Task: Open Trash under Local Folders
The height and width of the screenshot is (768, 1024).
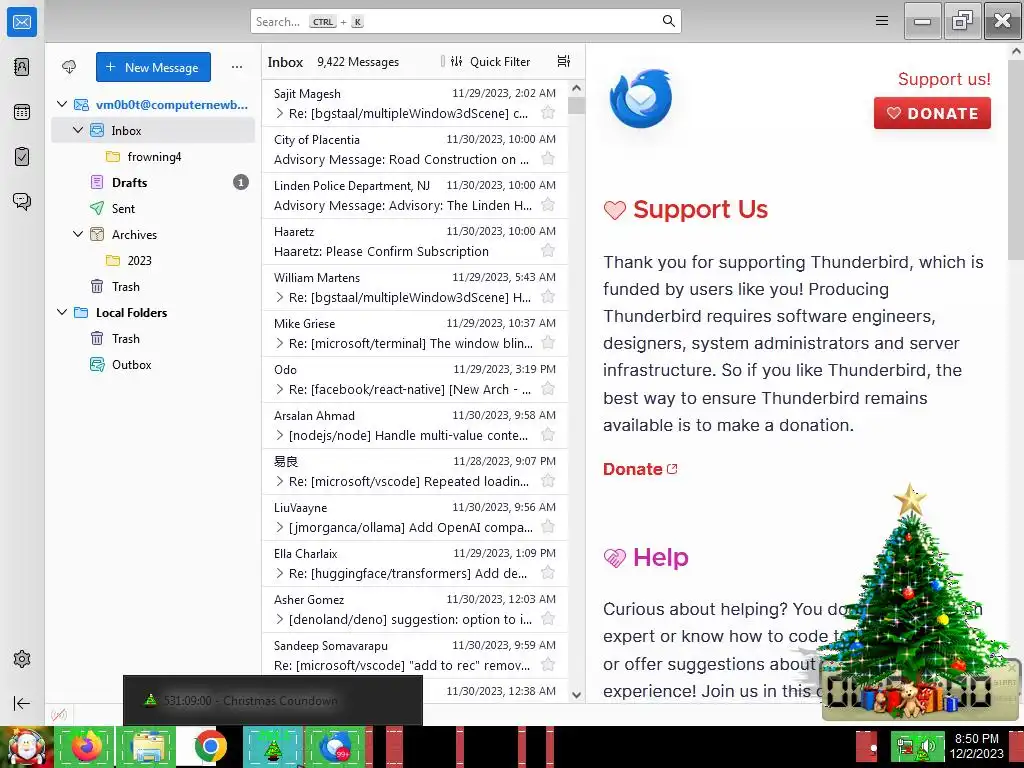Action: pos(153,338)
